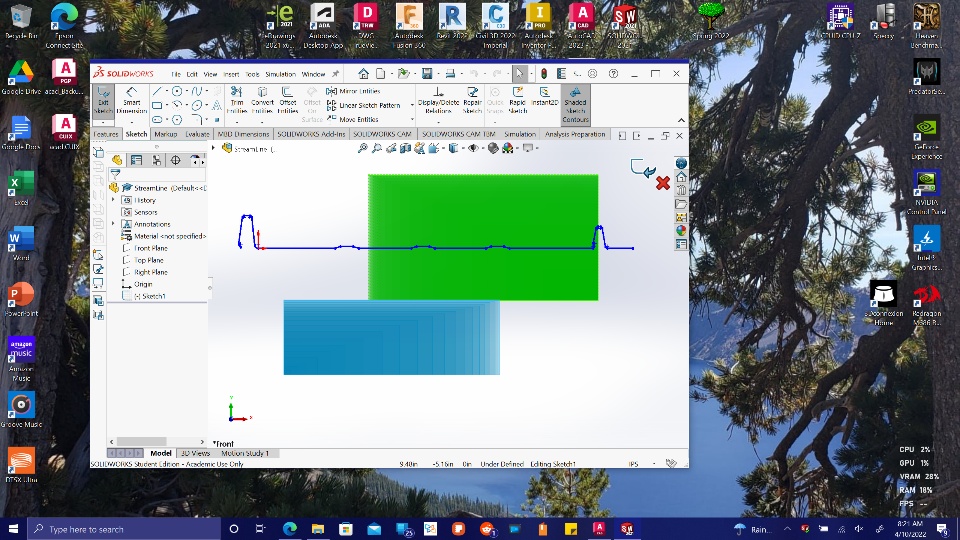Image resolution: width=960 pixels, height=540 pixels.
Task: Click Rapid Sketch tool
Action: coord(517,100)
